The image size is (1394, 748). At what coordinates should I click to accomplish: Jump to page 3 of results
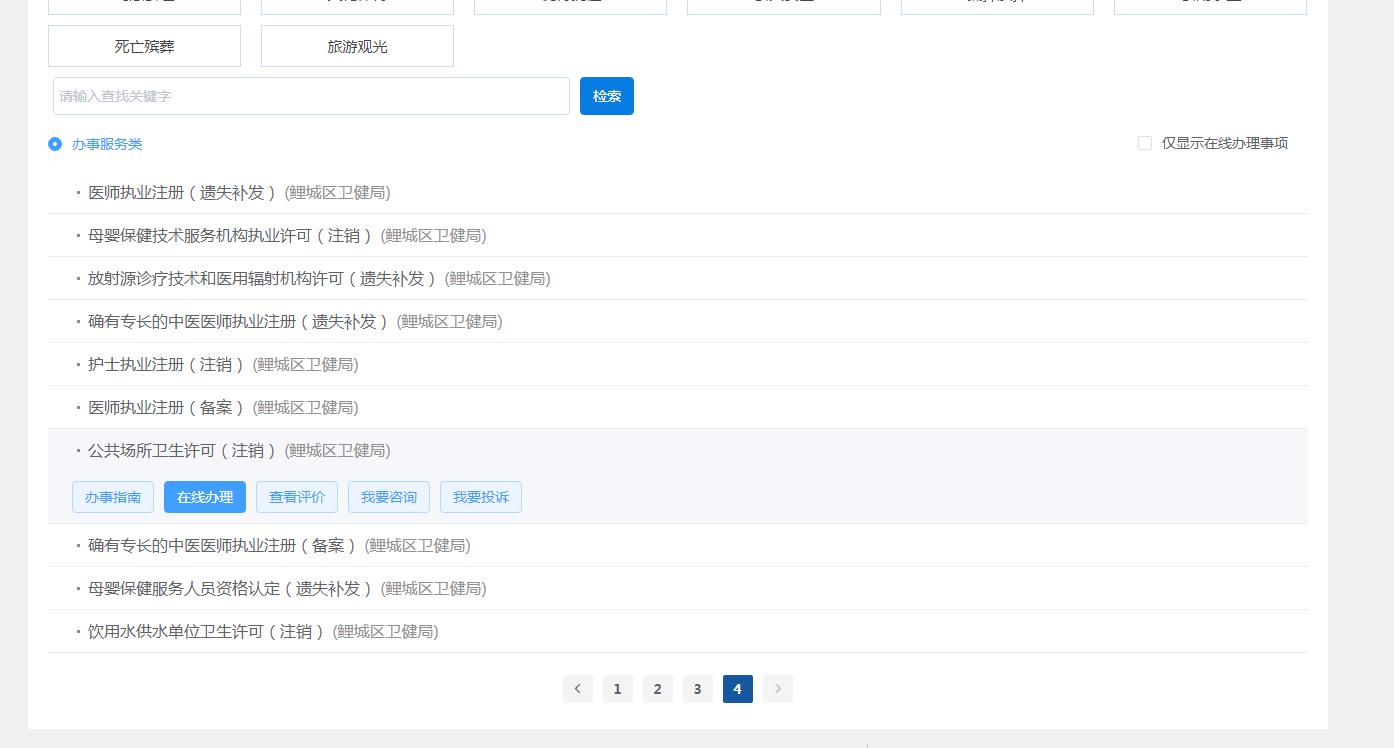click(x=697, y=689)
